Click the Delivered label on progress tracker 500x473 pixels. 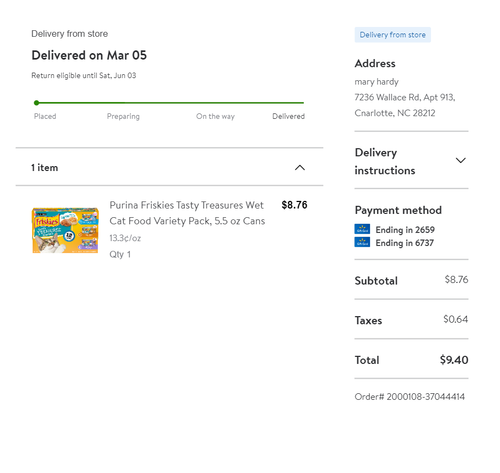(288, 116)
